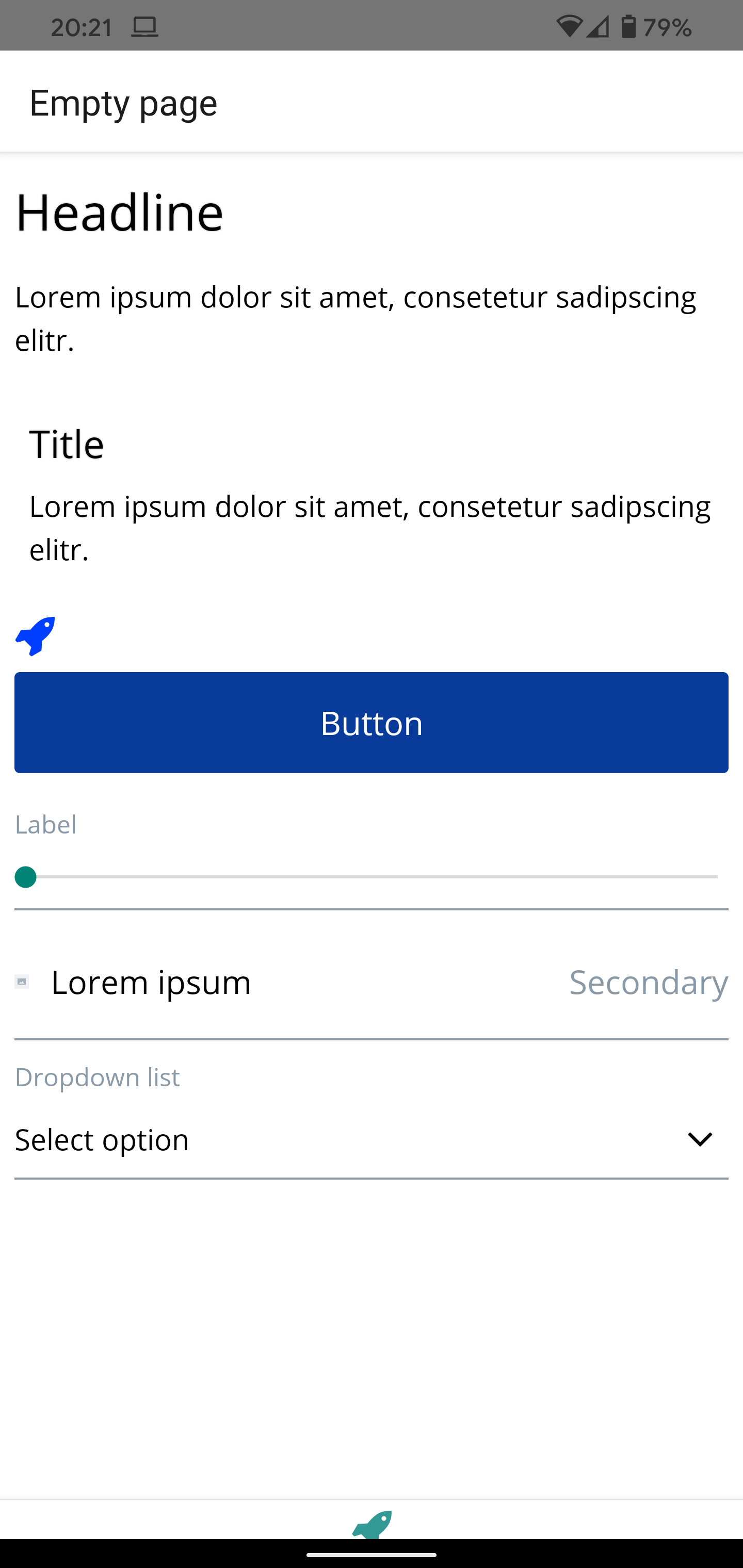Tap the Headline text

click(119, 213)
